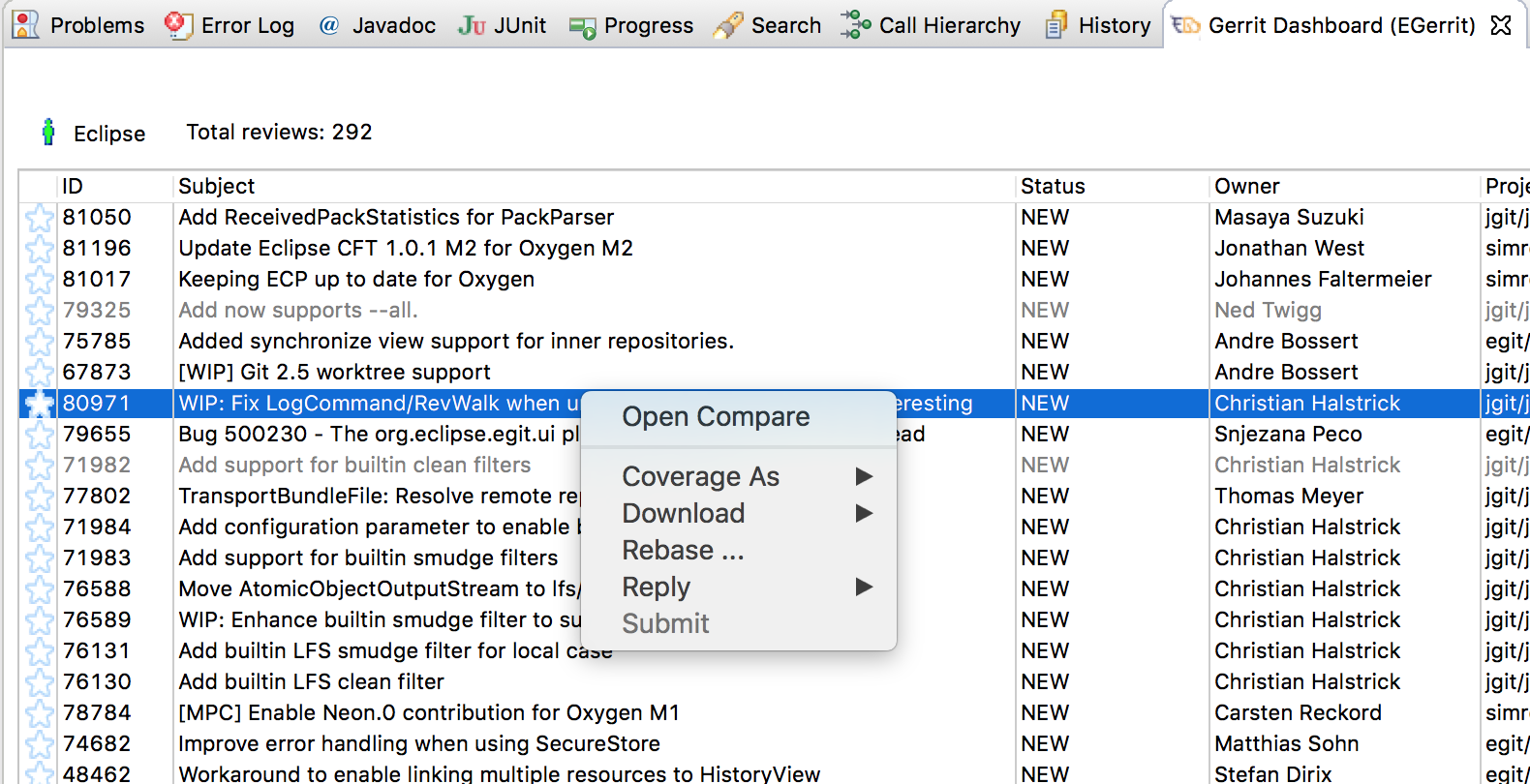Toggle star for review 81050
Viewport: 1530px width, 784px height.
coord(40,218)
